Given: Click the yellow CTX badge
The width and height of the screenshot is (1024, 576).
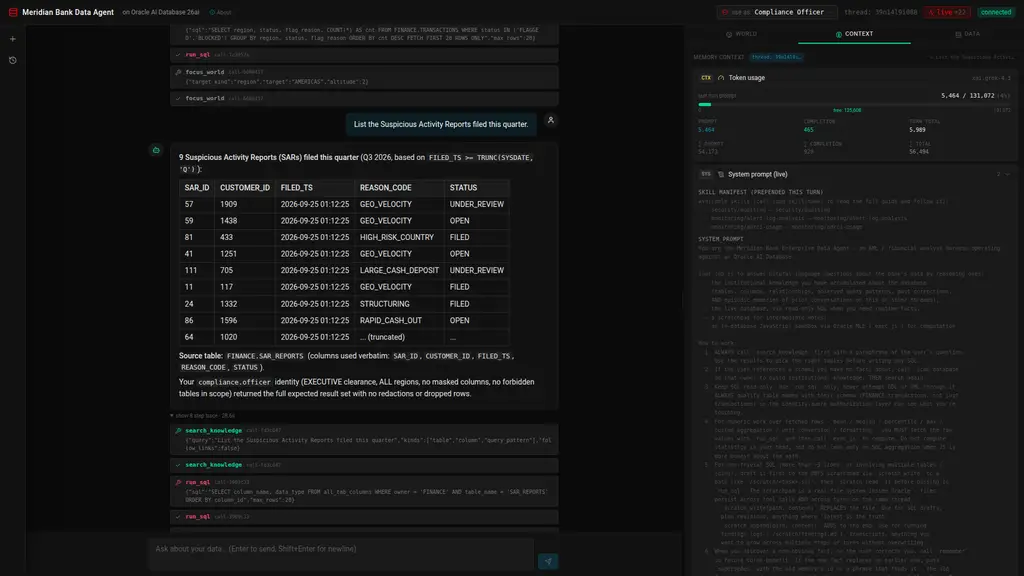Looking at the screenshot, I should pyautogui.click(x=706, y=78).
